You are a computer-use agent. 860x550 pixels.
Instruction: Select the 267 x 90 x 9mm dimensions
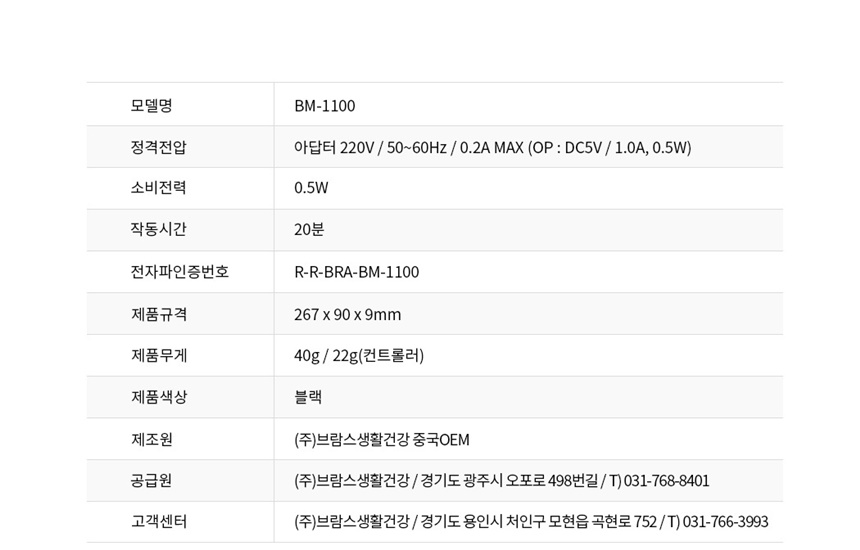point(348,315)
